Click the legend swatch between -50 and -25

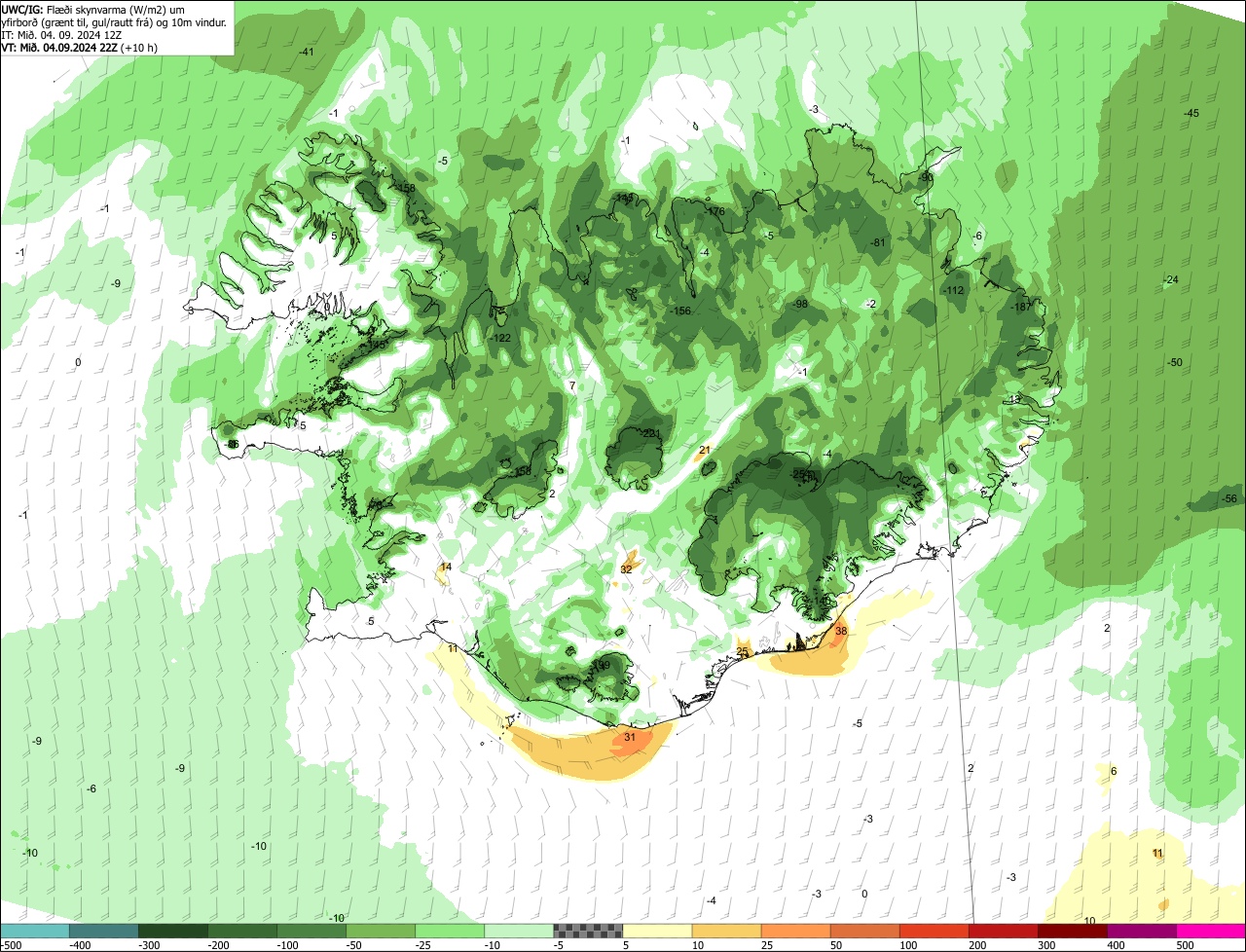[381, 931]
